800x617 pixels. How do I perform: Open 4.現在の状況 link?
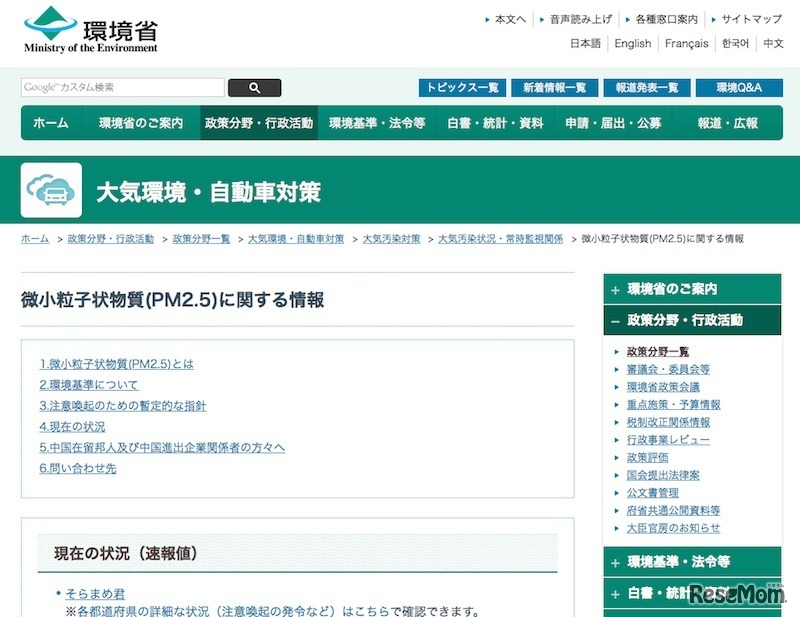click(x=72, y=427)
